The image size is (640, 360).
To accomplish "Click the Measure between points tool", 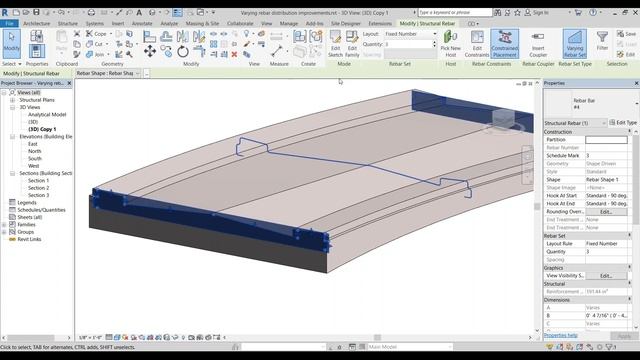I will (277, 51).
